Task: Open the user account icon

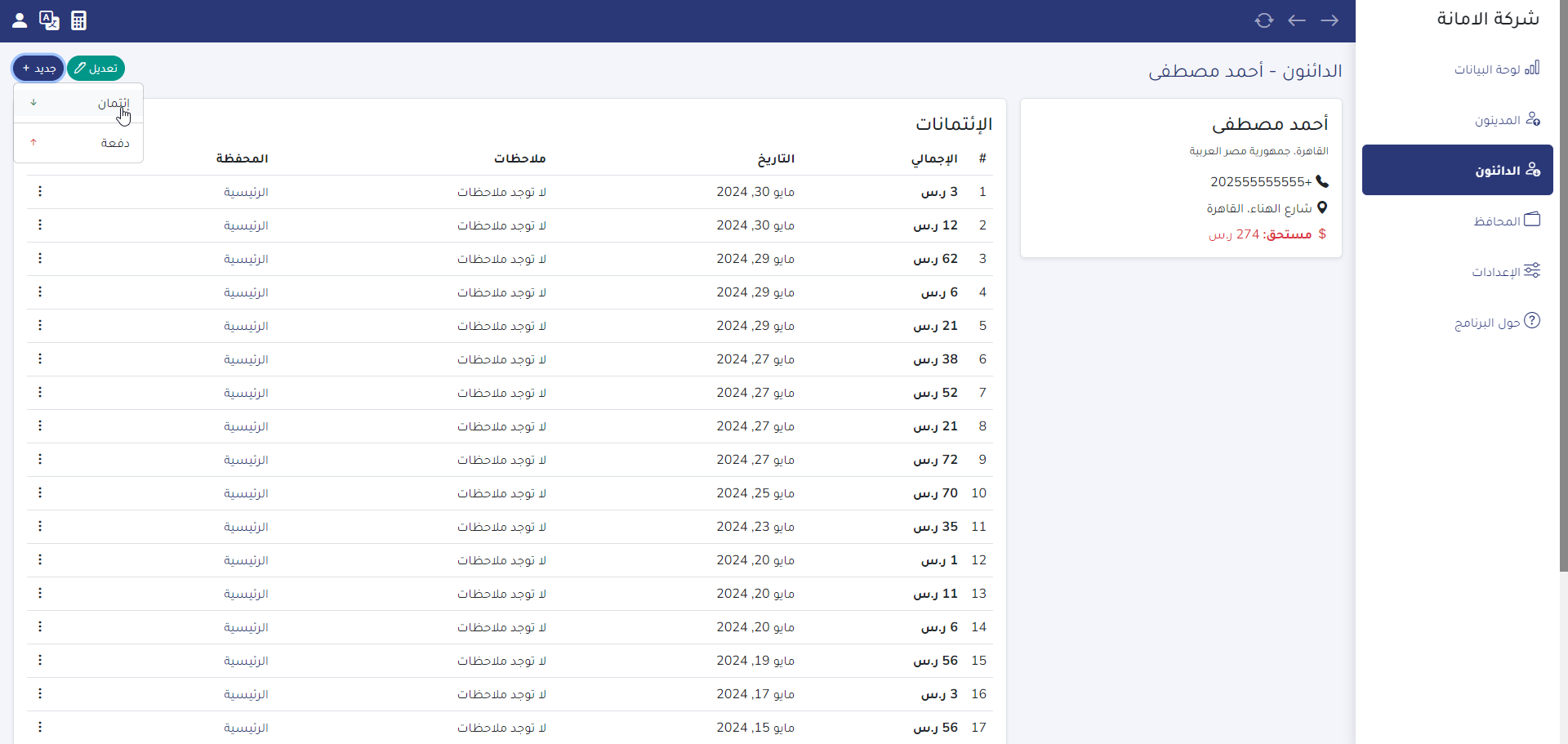Action: (20, 20)
